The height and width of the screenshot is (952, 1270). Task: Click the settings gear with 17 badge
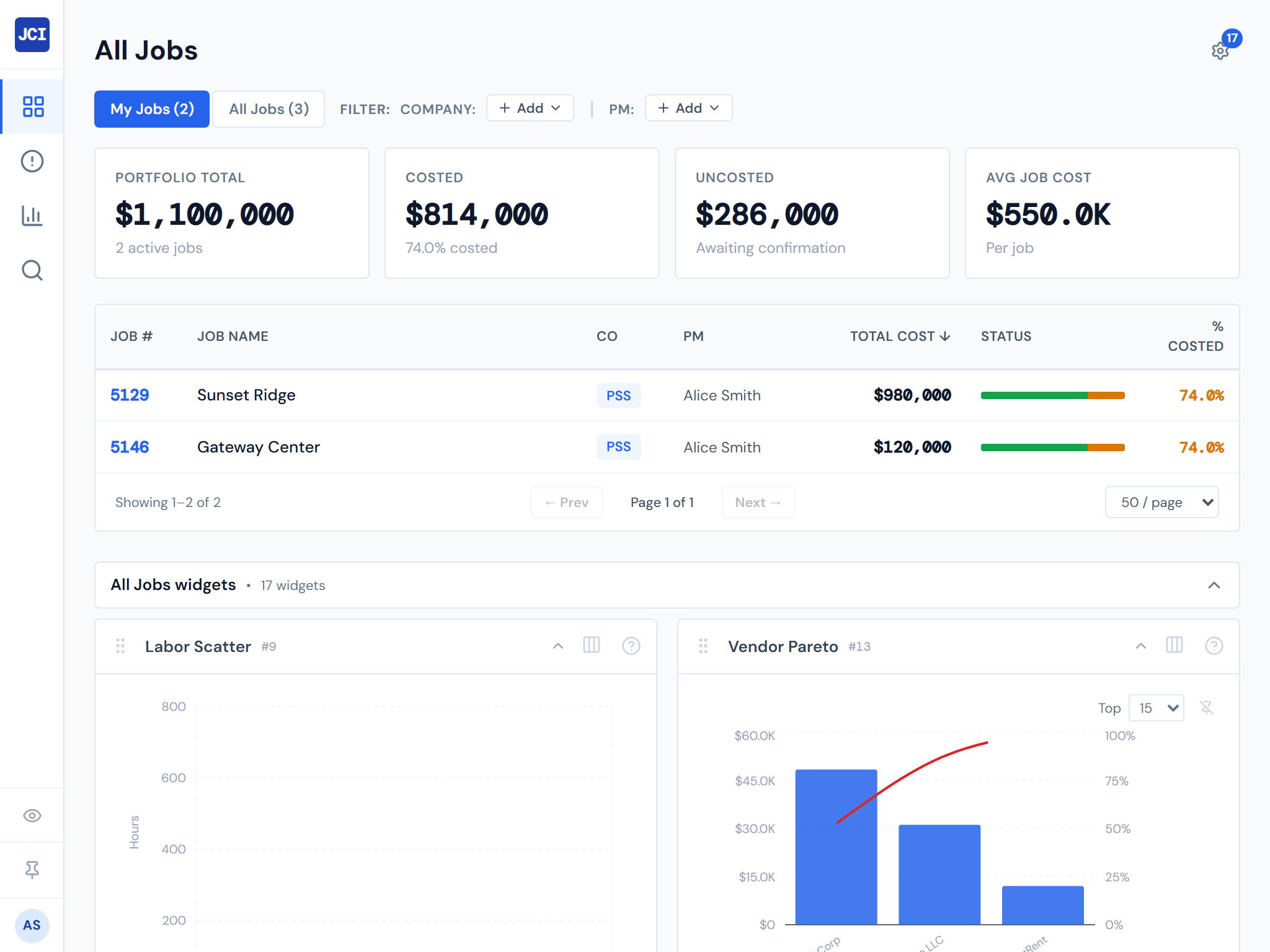(x=1220, y=51)
